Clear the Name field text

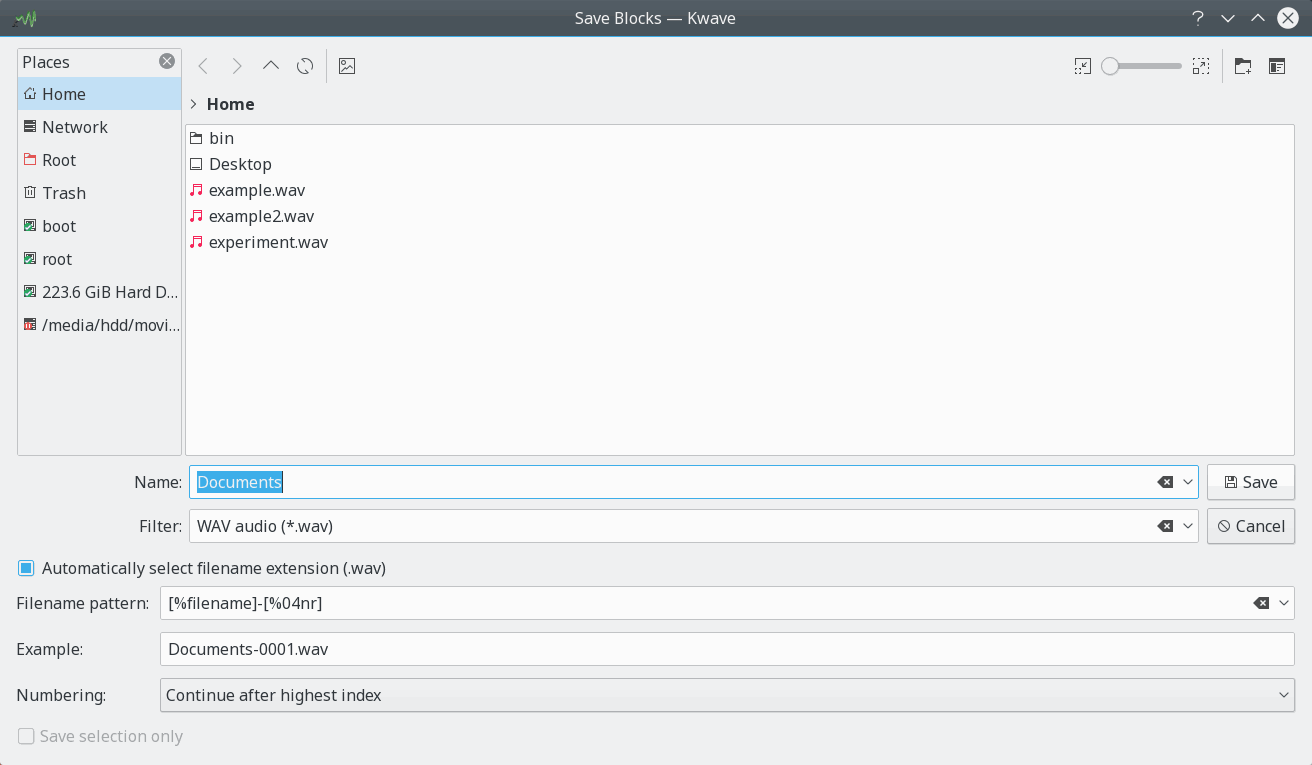click(1165, 482)
